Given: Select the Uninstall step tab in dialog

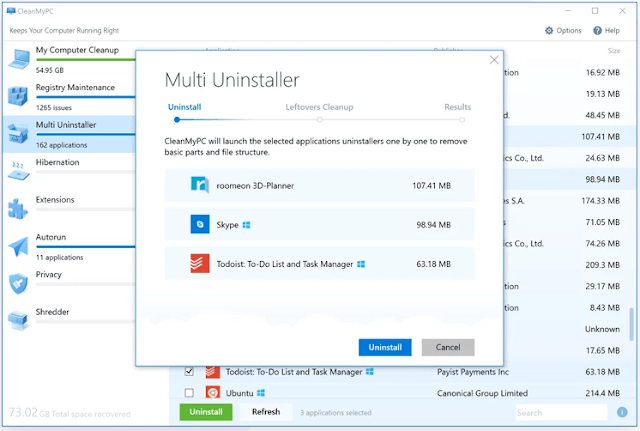Looking at the screenshot, I should (184, 107).
